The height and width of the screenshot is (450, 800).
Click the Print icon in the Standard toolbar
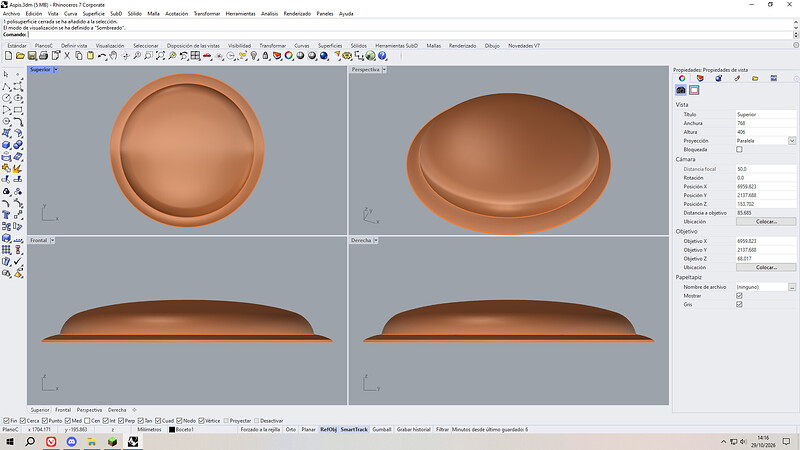click(43, 56)
